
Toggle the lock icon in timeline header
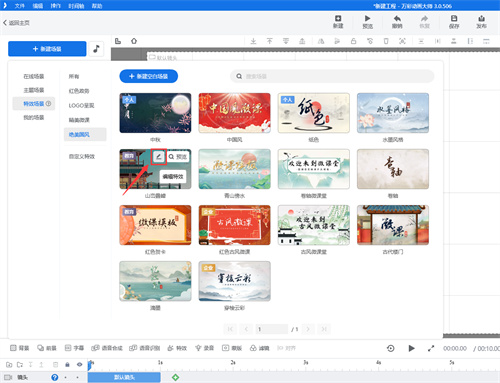coord(67,364)
